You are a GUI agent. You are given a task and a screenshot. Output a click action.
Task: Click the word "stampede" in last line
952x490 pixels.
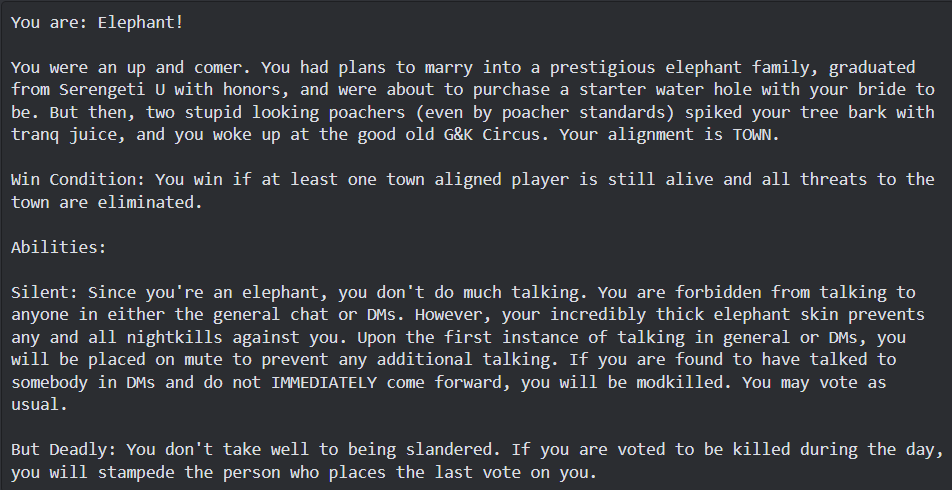(x=136, y=472)
